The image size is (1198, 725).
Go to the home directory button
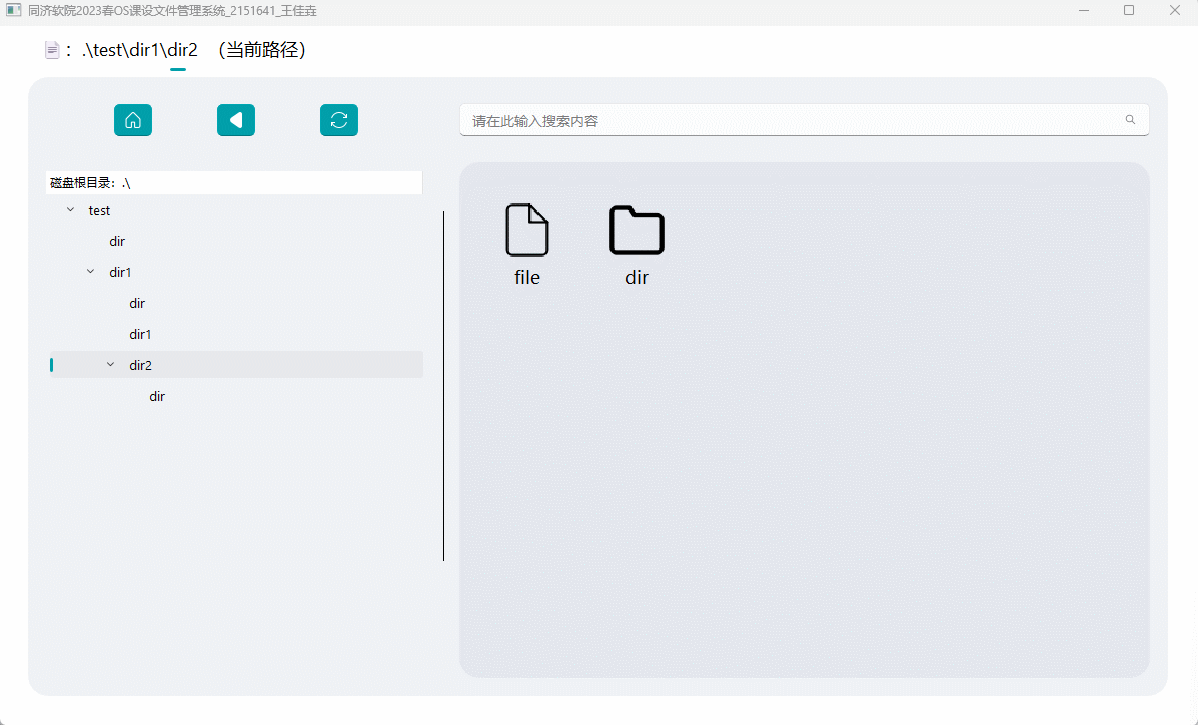133,120
